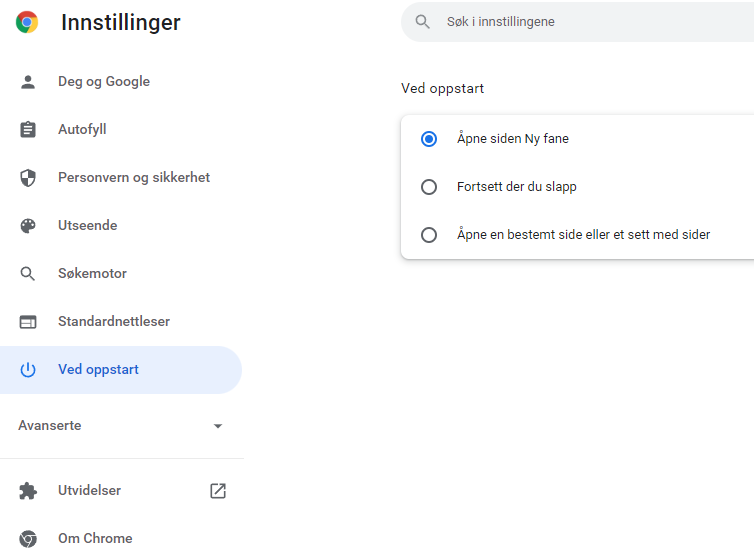
Task: Click the open-in-new-tab icon beside Utvidelser
Action: [x=218, y=491]
